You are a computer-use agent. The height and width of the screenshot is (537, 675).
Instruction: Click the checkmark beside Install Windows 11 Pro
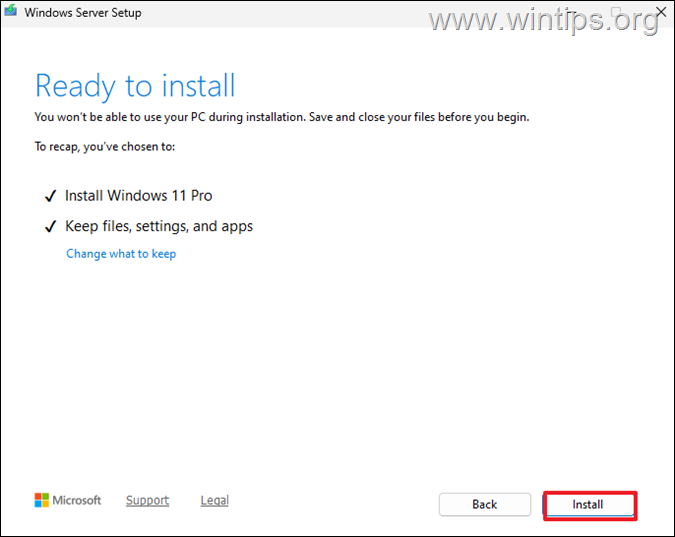coord(50,196)
